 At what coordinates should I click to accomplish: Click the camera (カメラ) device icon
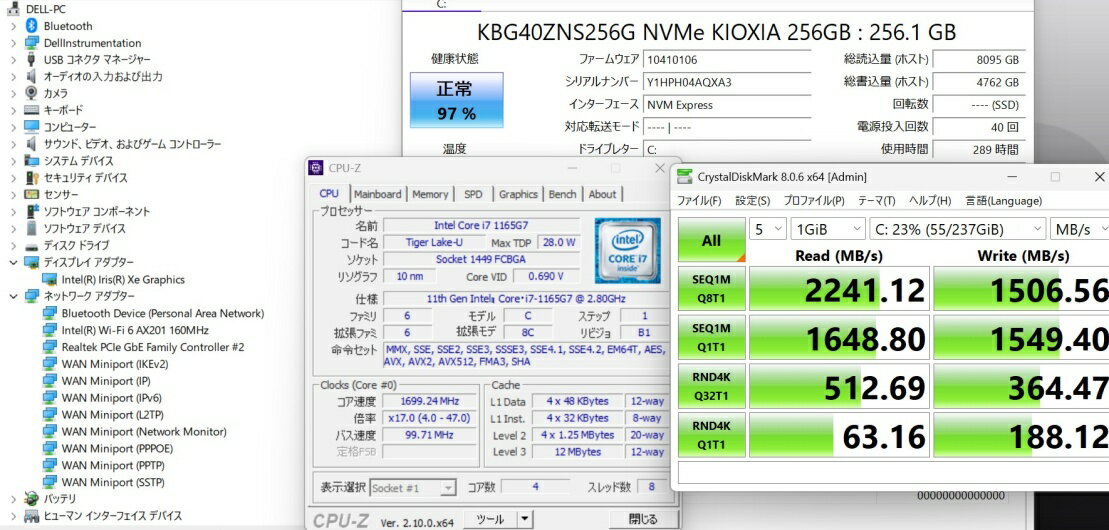pos(32,93)
